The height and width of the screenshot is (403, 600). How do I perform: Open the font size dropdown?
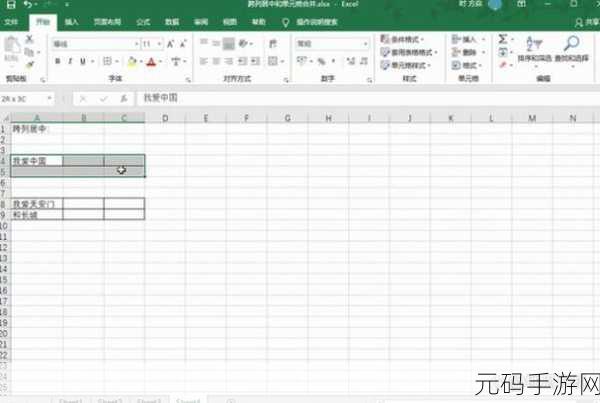159,44
